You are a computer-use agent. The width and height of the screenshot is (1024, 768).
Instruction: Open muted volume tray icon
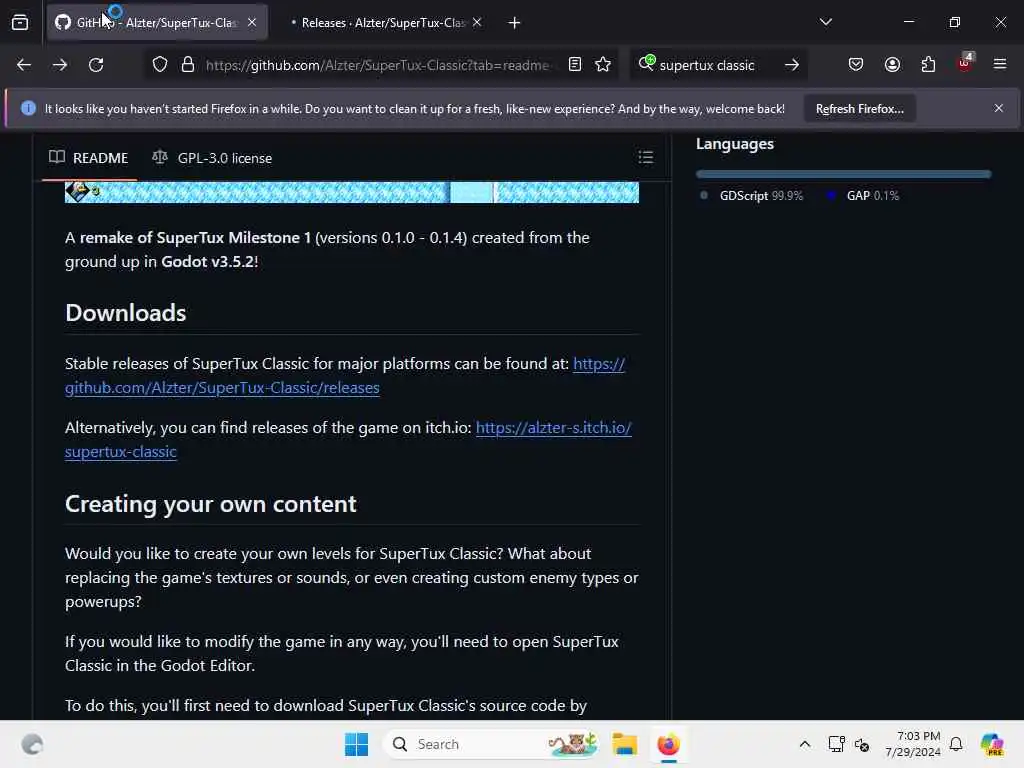[x=862, y=744]
